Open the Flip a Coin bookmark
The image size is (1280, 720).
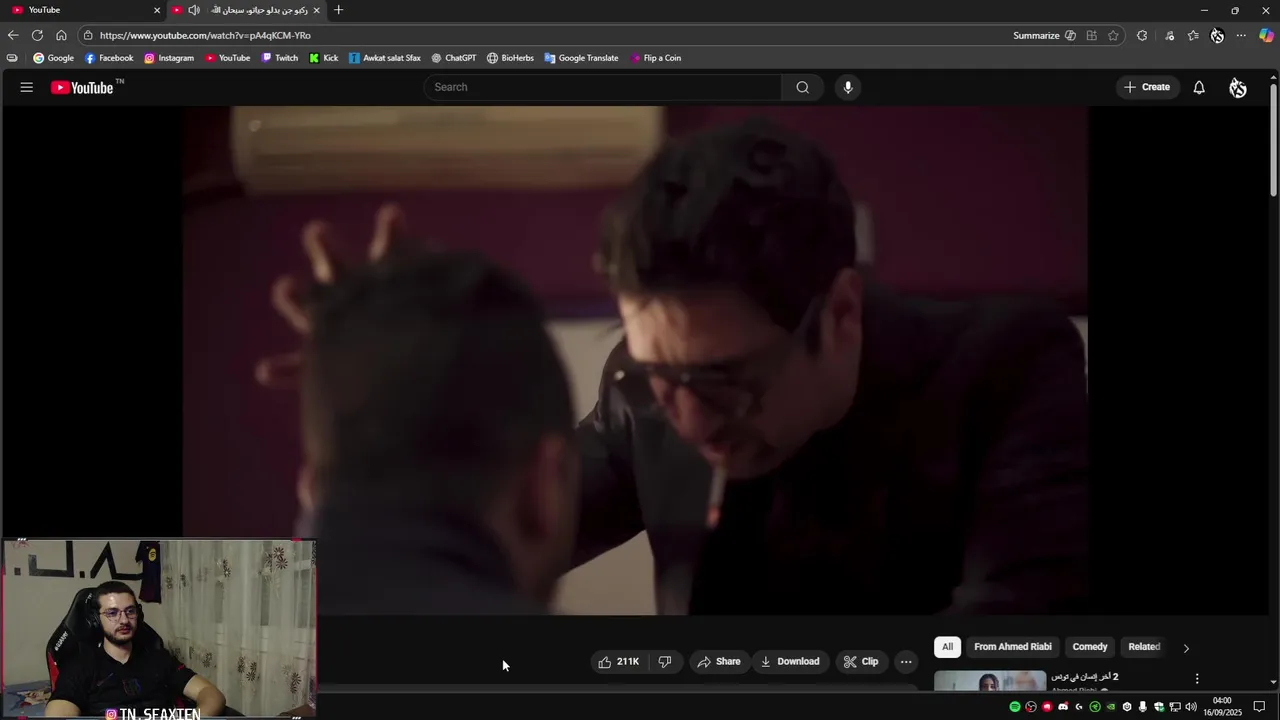[656, 58]
